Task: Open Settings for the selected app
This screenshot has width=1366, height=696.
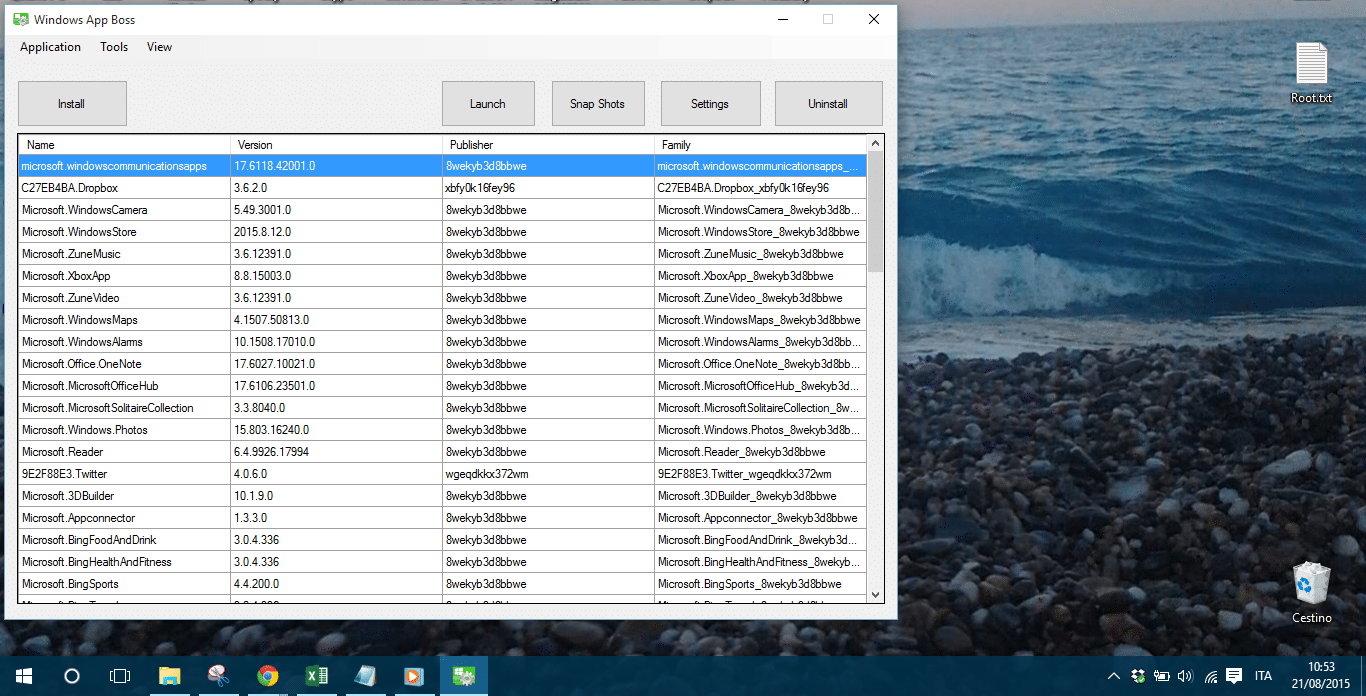Action: [710, 103]
